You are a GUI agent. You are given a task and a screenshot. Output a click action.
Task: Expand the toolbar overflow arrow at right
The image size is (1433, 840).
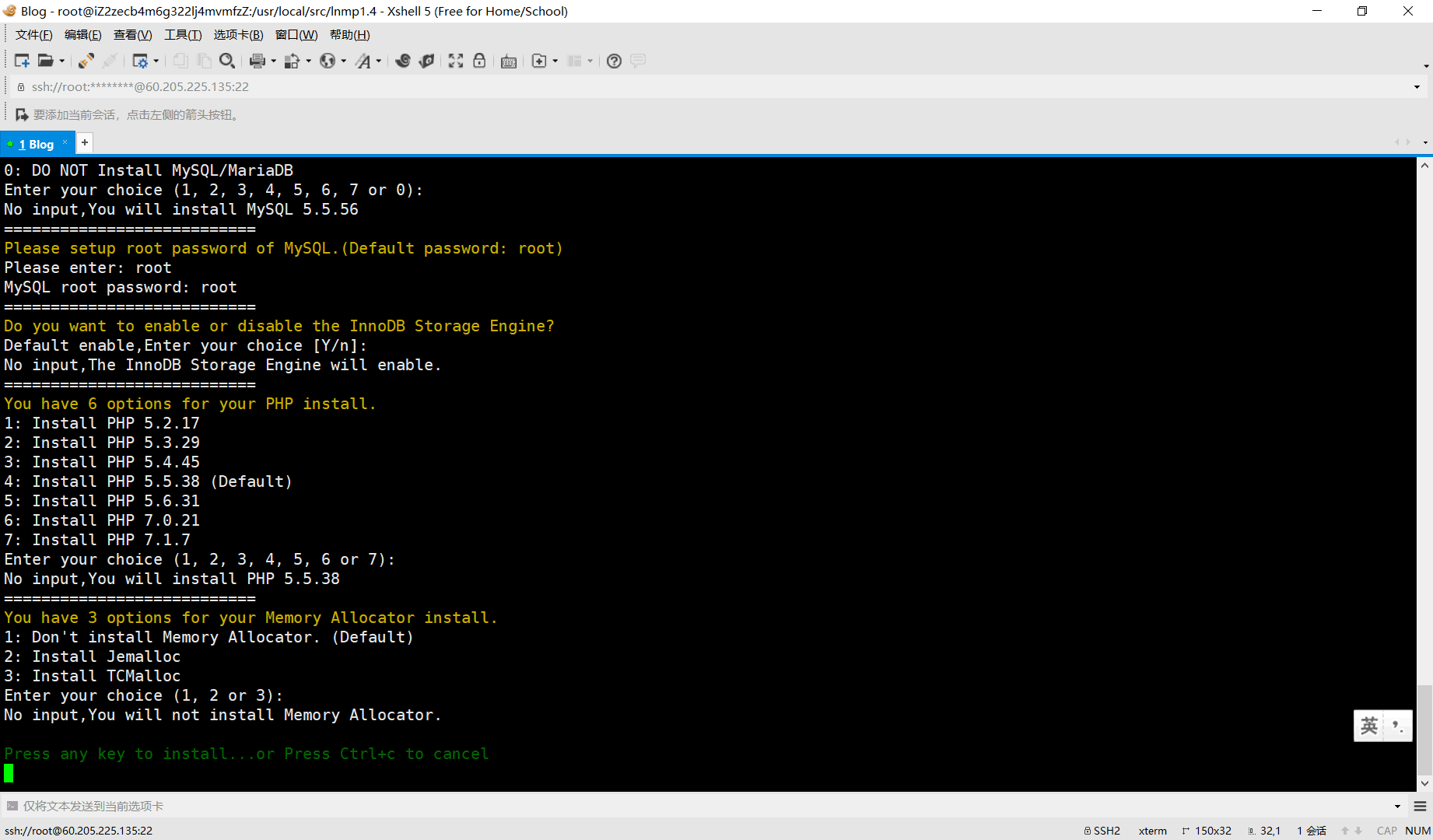1426,66
